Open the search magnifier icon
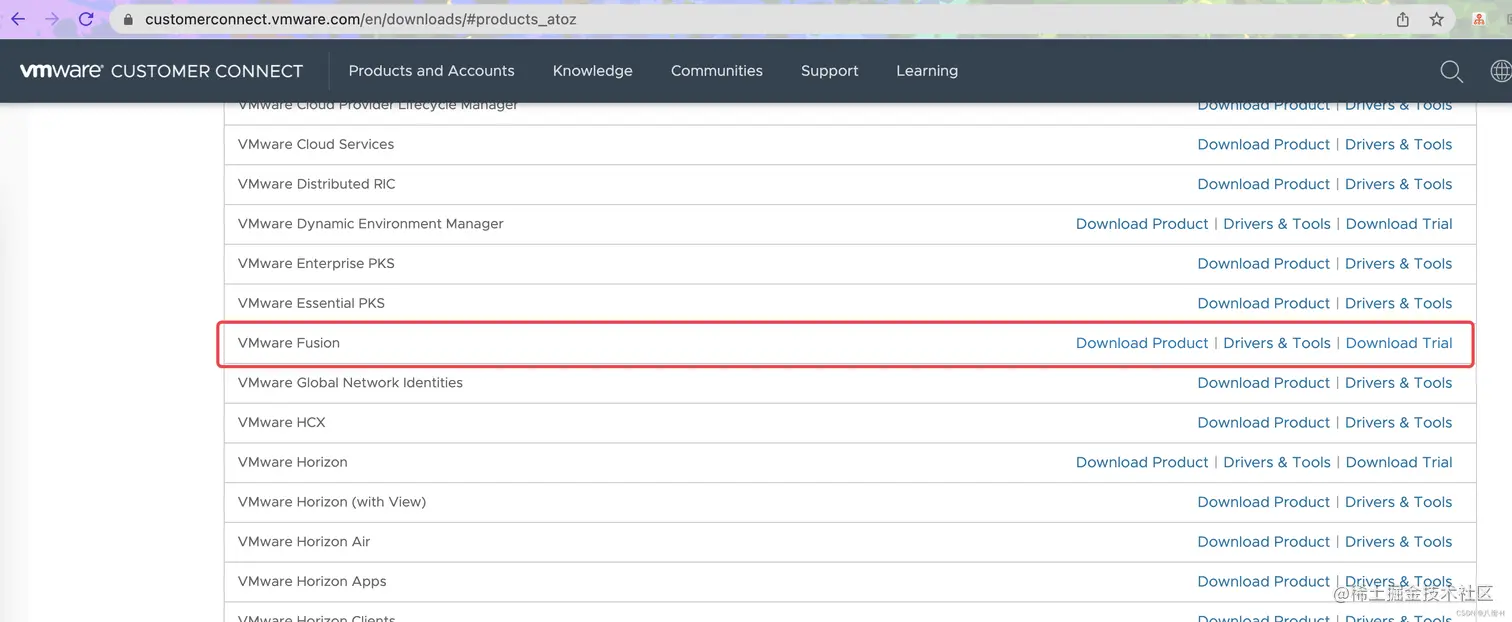The image size is (1512, 622). [x=1451, y=71]
